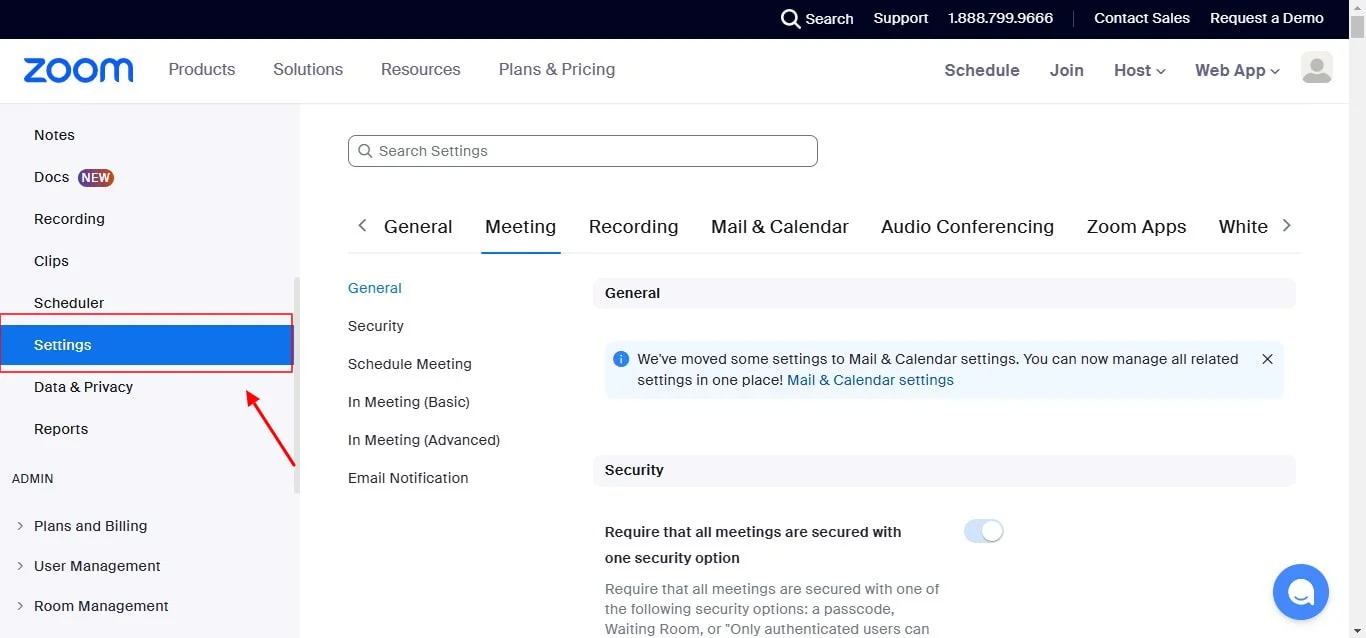Click Join in the header
This screenshot has height=638, width=1366.
click(1067, 70)
